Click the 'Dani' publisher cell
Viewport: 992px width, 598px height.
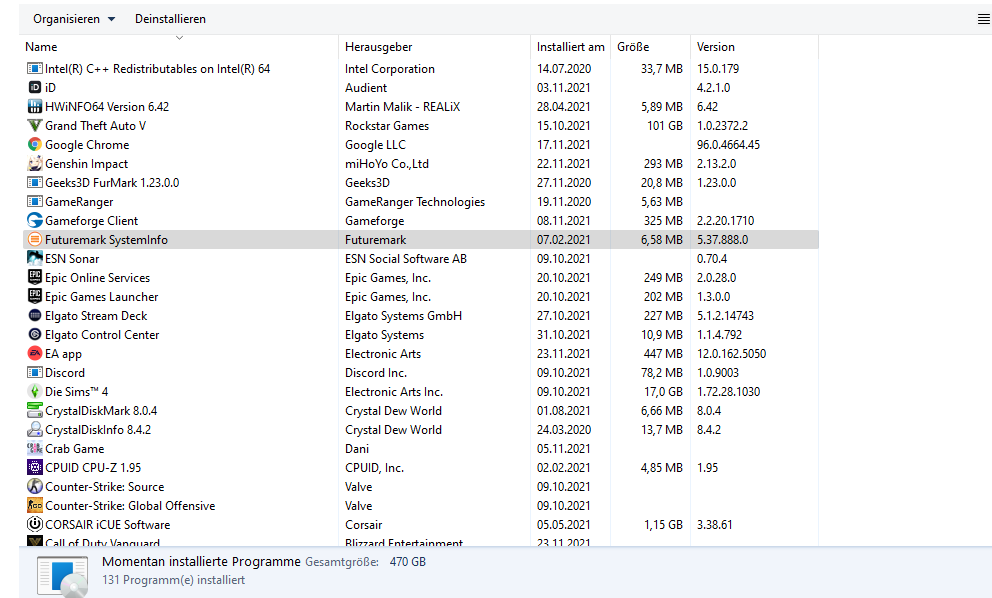[x=357, y=448]
